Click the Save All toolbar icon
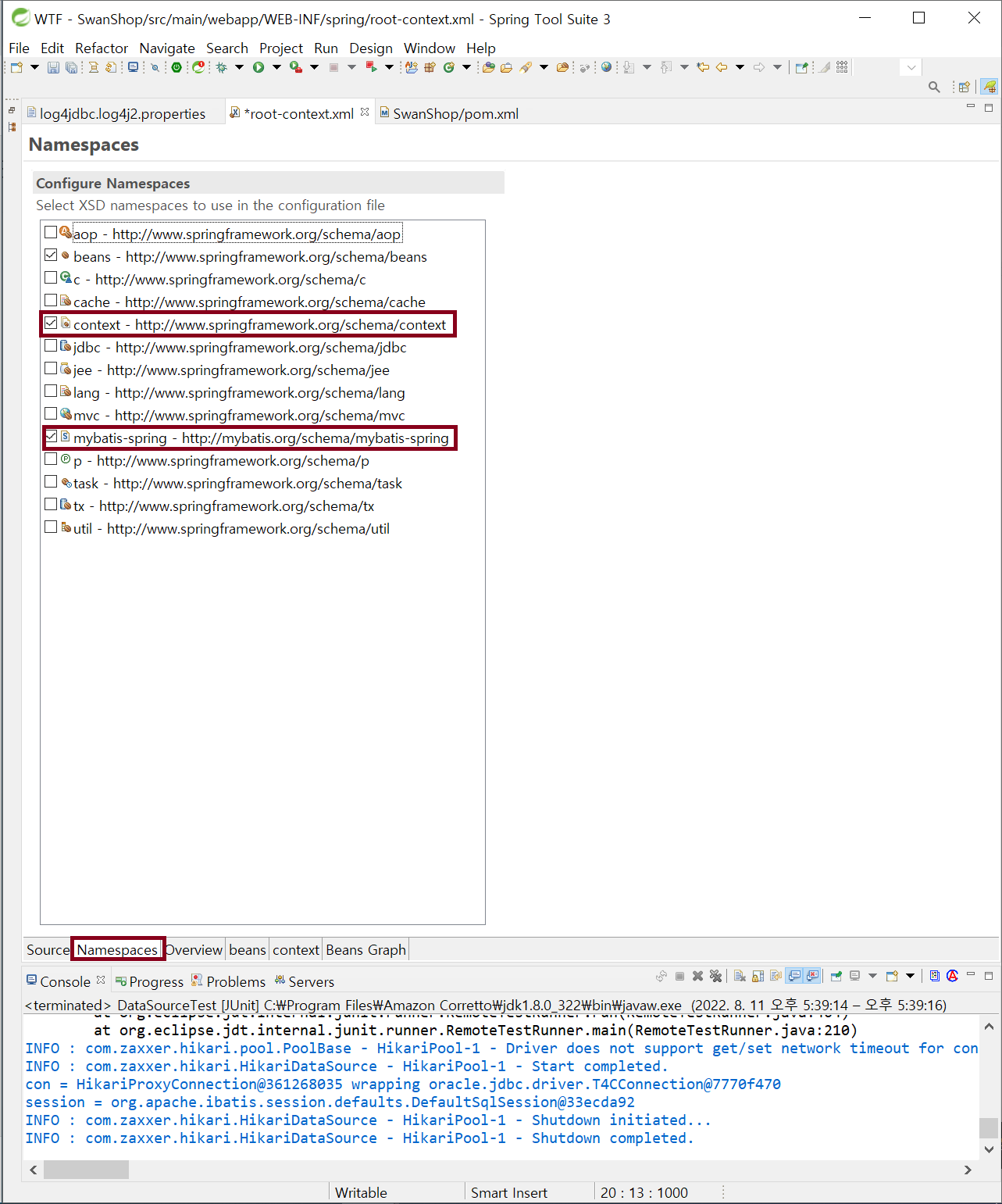1002x1204 pixels. pyautogui.click(x=71, y=67)
